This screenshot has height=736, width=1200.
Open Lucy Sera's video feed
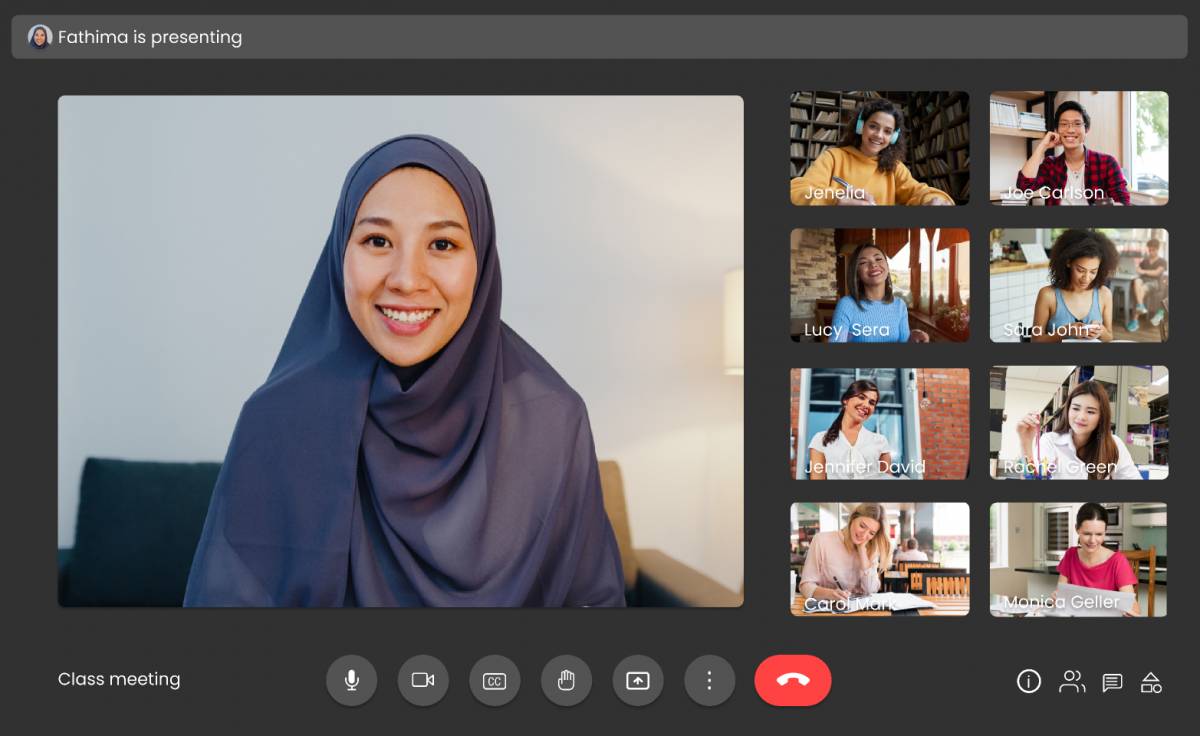(879, 285)
